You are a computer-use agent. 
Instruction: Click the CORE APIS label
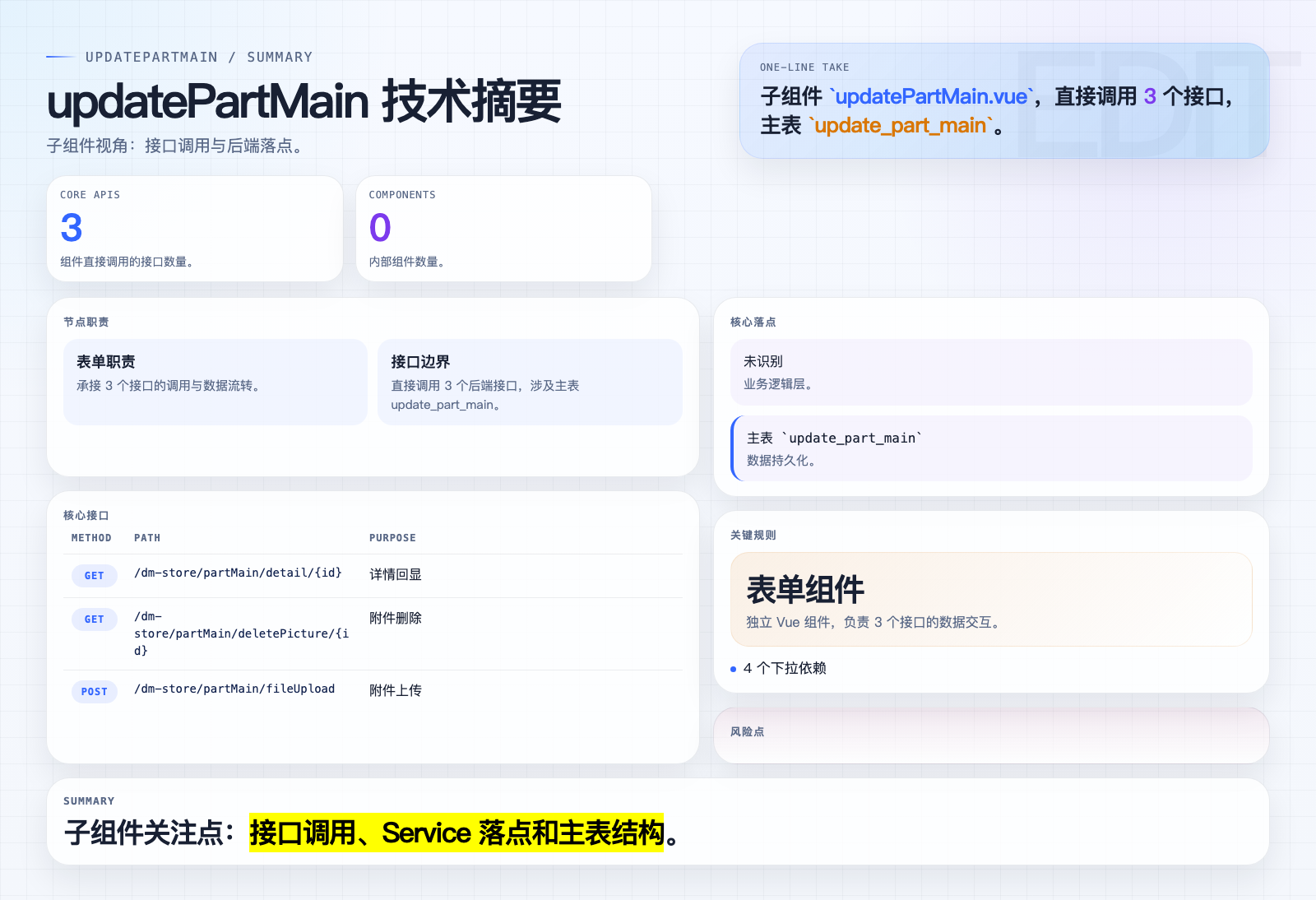coord(90,195)
